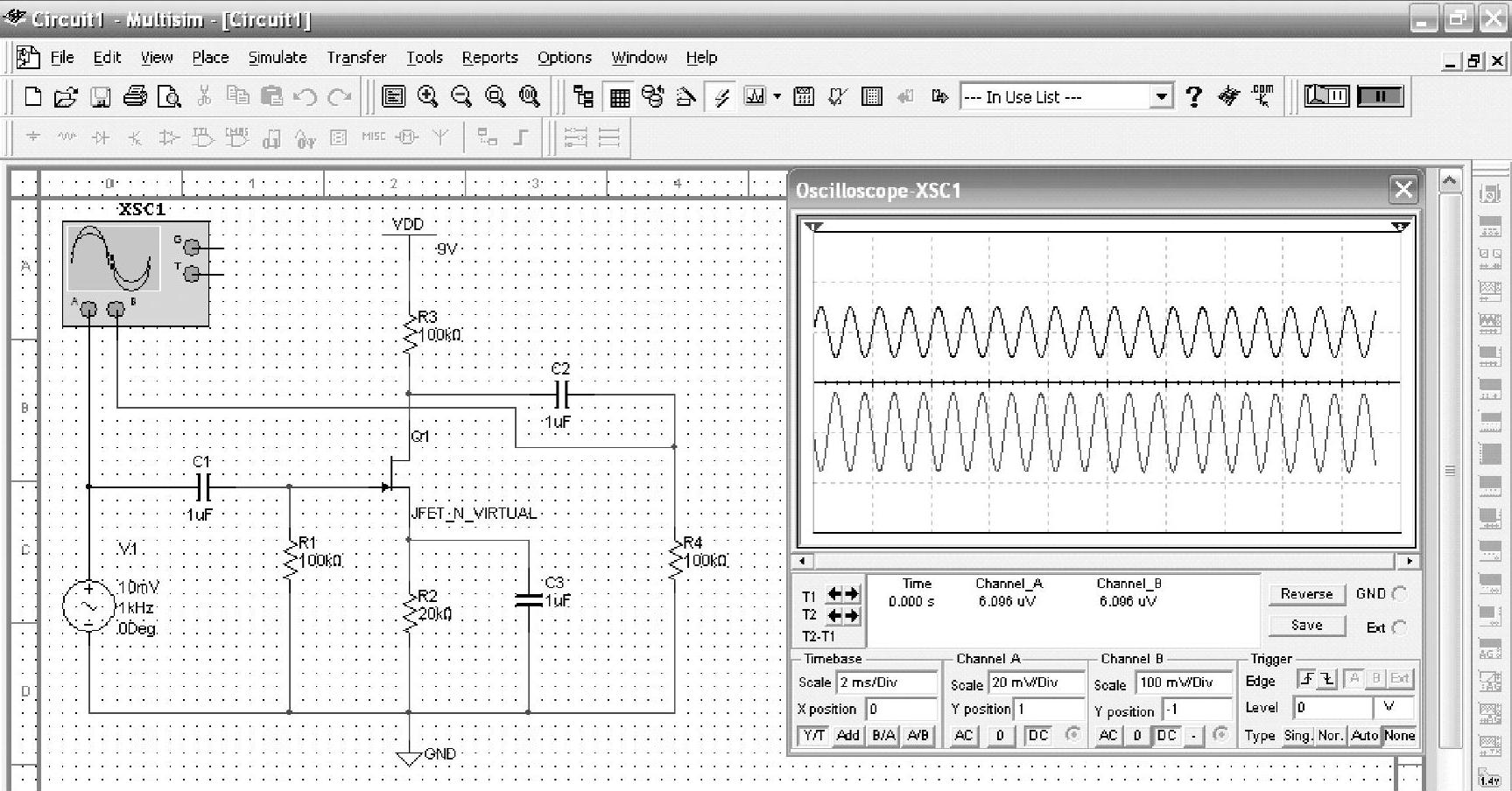Move cursor T1 to the right
Image resolution: width=1512 pixels, height=791 pixels.
click(x=852, y=594)
